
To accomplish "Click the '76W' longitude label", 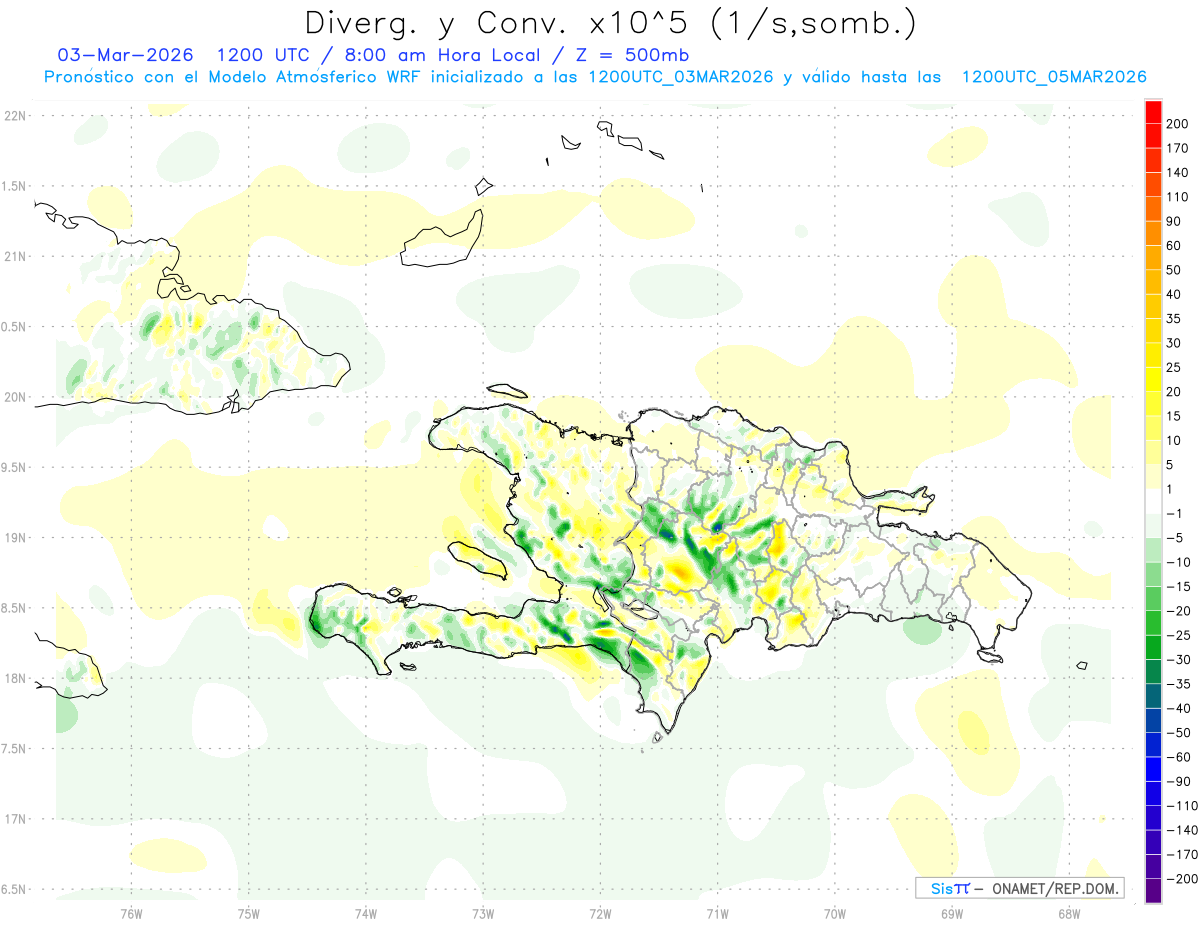I will click(x=131, y=913).
